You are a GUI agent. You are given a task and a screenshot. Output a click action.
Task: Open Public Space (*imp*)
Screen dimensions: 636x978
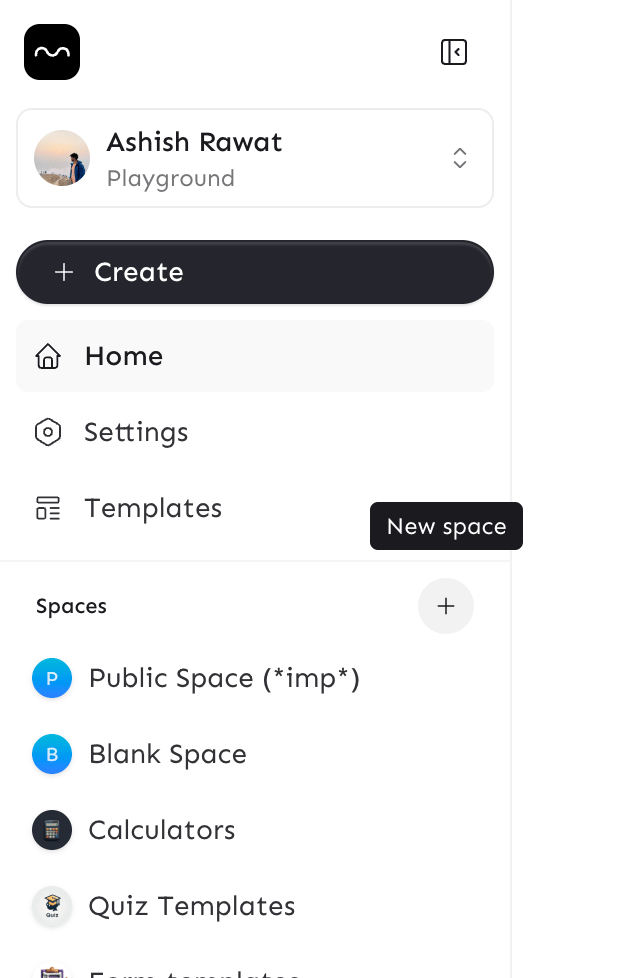[224, 678]
